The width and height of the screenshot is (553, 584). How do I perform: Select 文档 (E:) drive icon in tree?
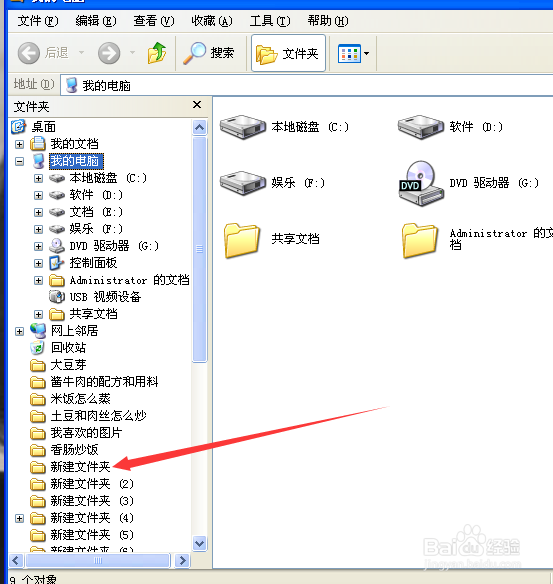click(x=57, y=212)
